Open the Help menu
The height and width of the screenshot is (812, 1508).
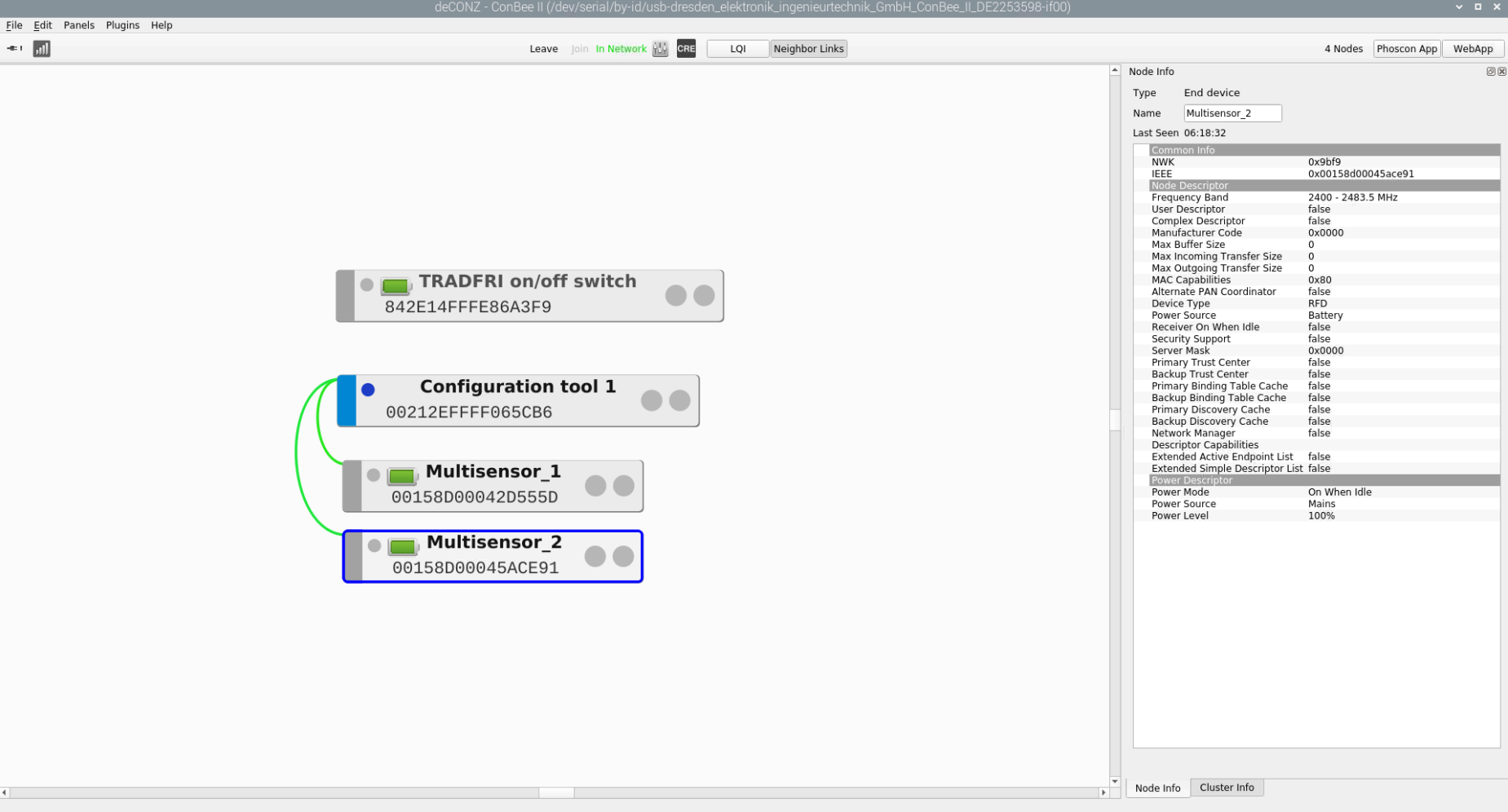pyautogui.click(x=161, y=25)
